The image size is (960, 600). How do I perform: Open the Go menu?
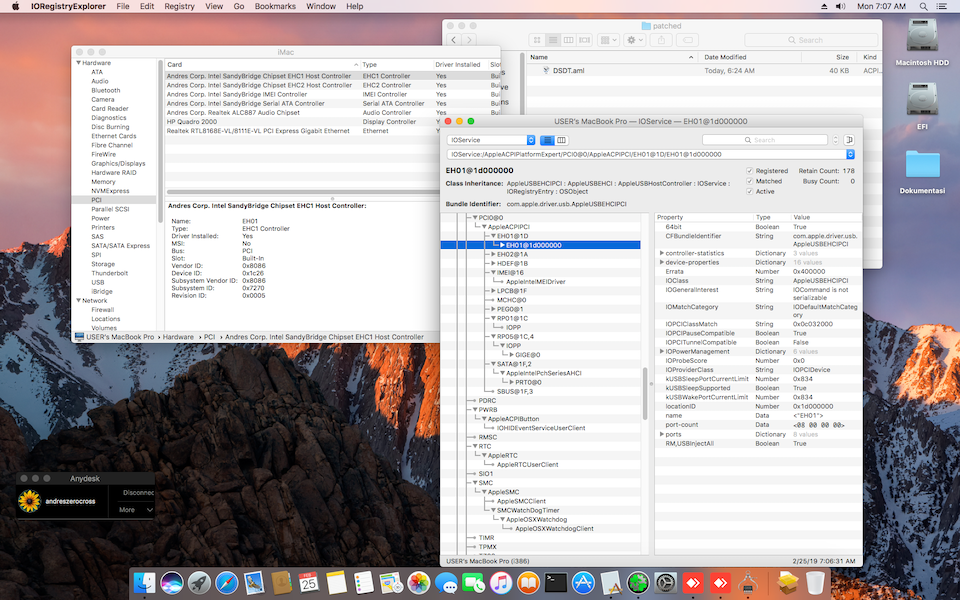[x=239, y=6]
